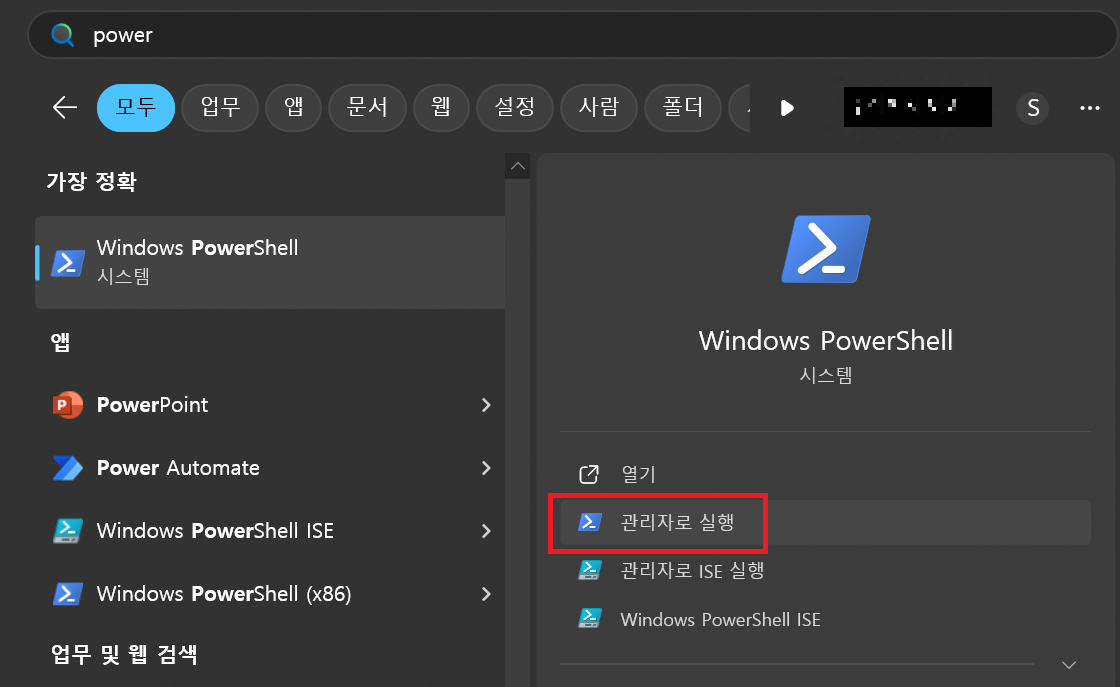Choose 관리자로 실행 to run as admin

click(x=825, y=522)
